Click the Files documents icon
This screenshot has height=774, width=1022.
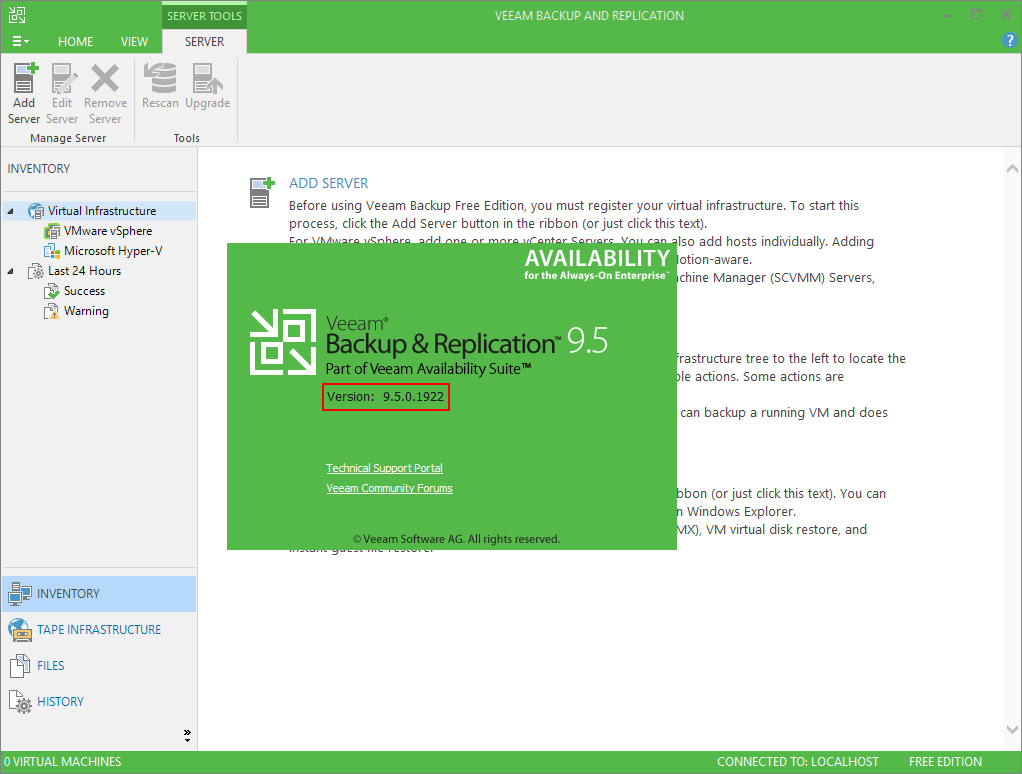[20, 665]
